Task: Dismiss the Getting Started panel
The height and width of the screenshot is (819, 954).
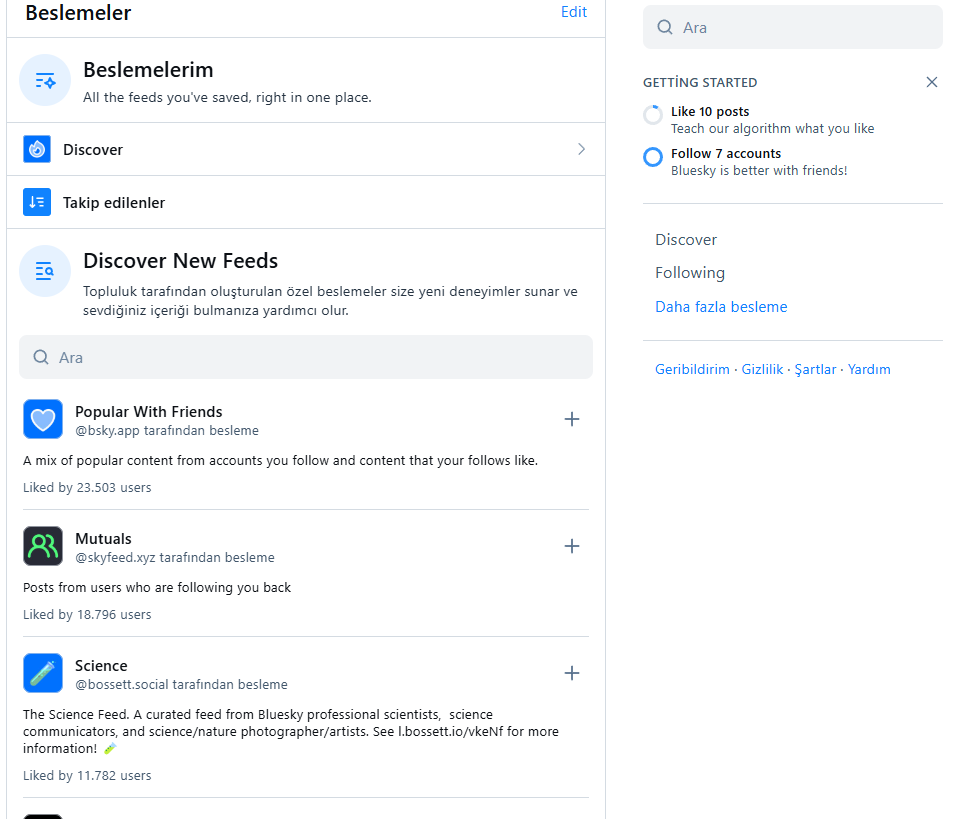Action: (932, 82)
